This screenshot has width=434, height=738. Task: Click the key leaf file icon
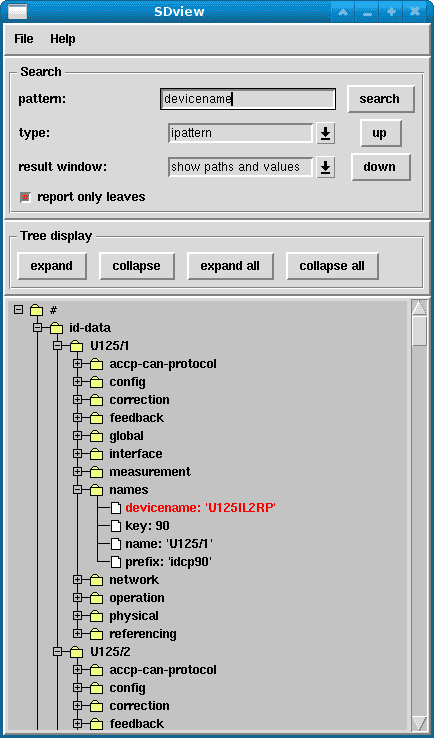click(116, 526)
